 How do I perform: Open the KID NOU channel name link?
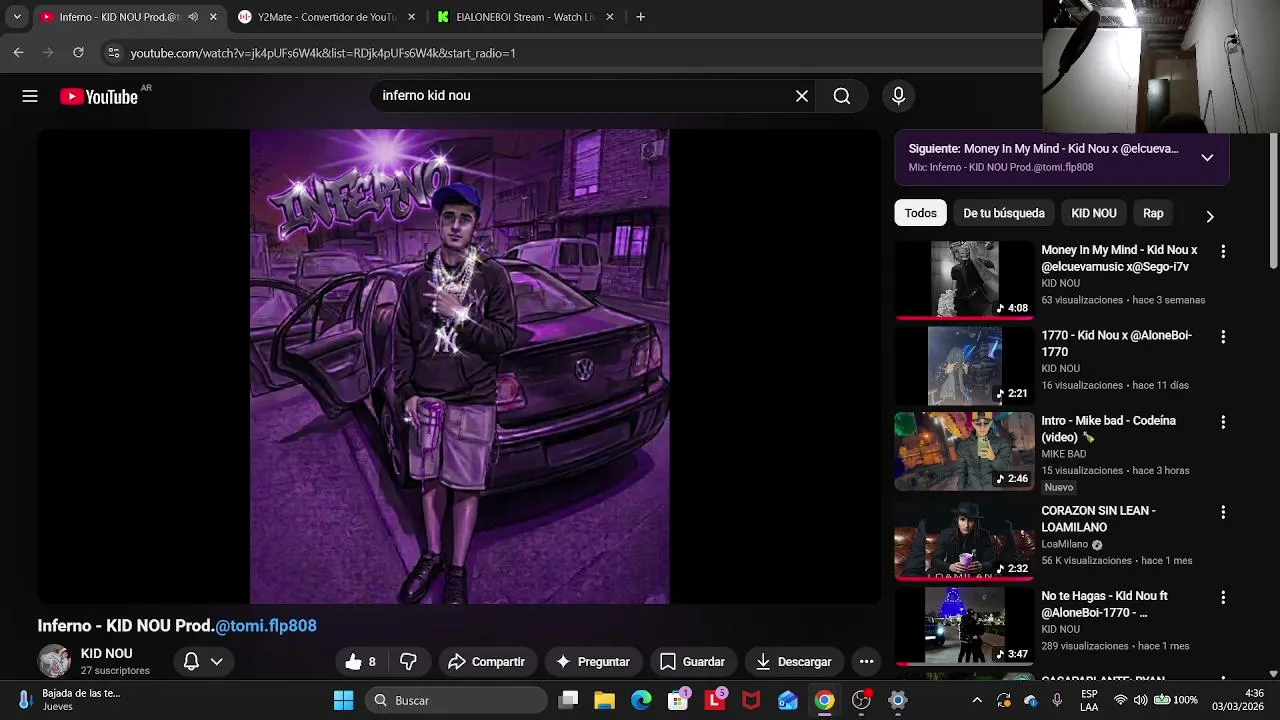[106, 653]
